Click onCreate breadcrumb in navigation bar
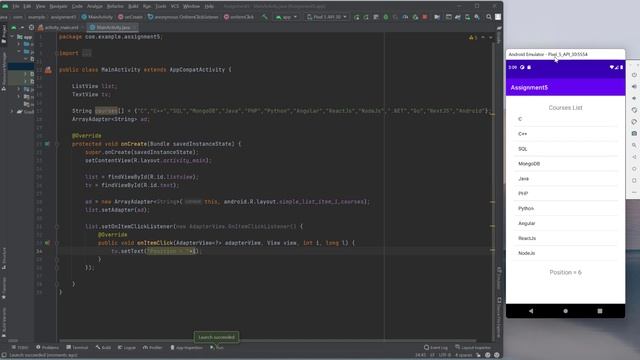Image resolution: width=640 pixels, height=360 pixels. click(x=131, y=17)
